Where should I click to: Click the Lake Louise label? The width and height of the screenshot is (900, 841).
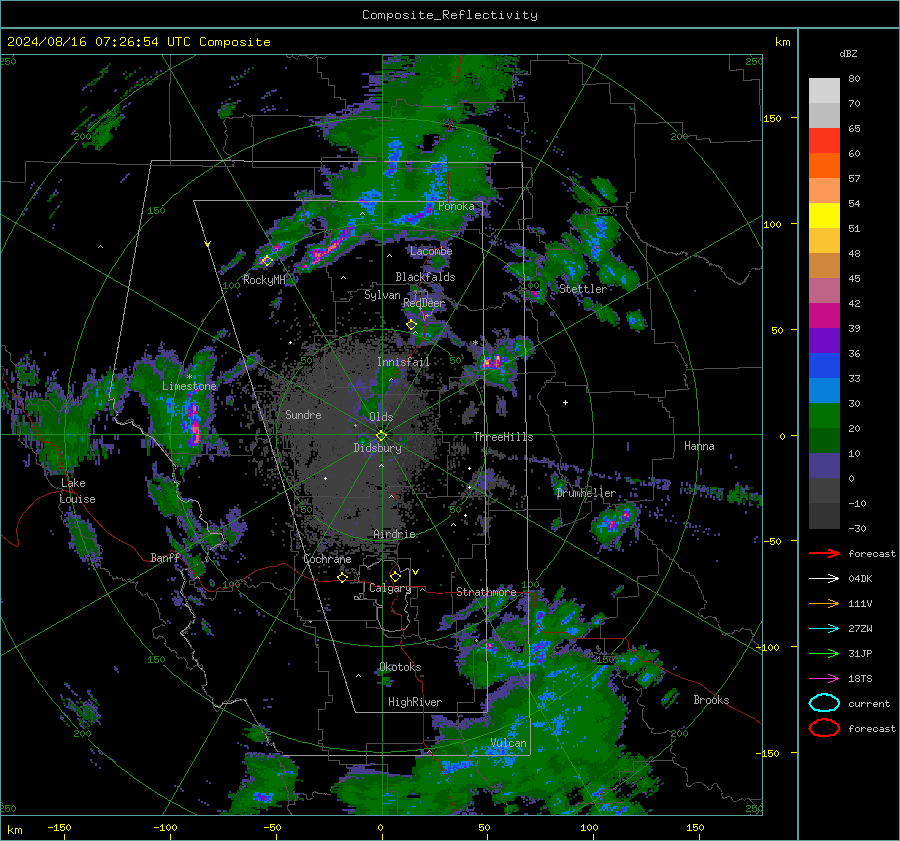tap(77, 491)
